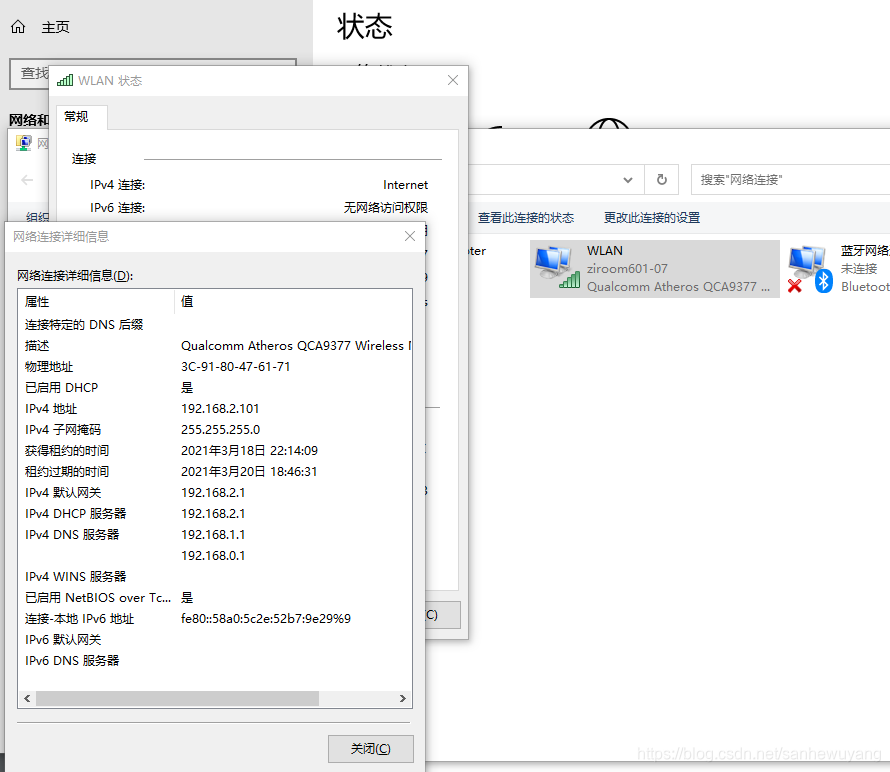
Task: Click the network connections window title icon
Action: pos(23,143)
